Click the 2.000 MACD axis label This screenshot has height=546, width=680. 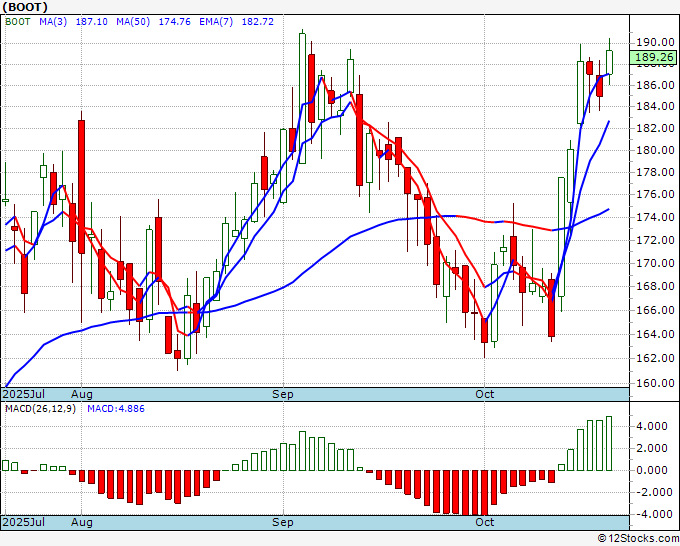tap(652, 448)
